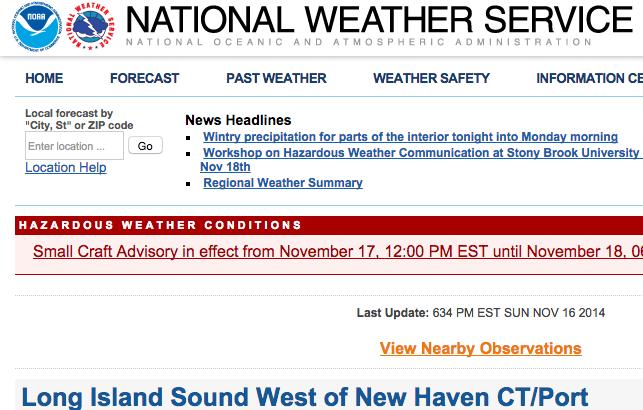Viewport: 643px width, 410px height.
Task: Open the Location Help link
Action: point(66,168)
